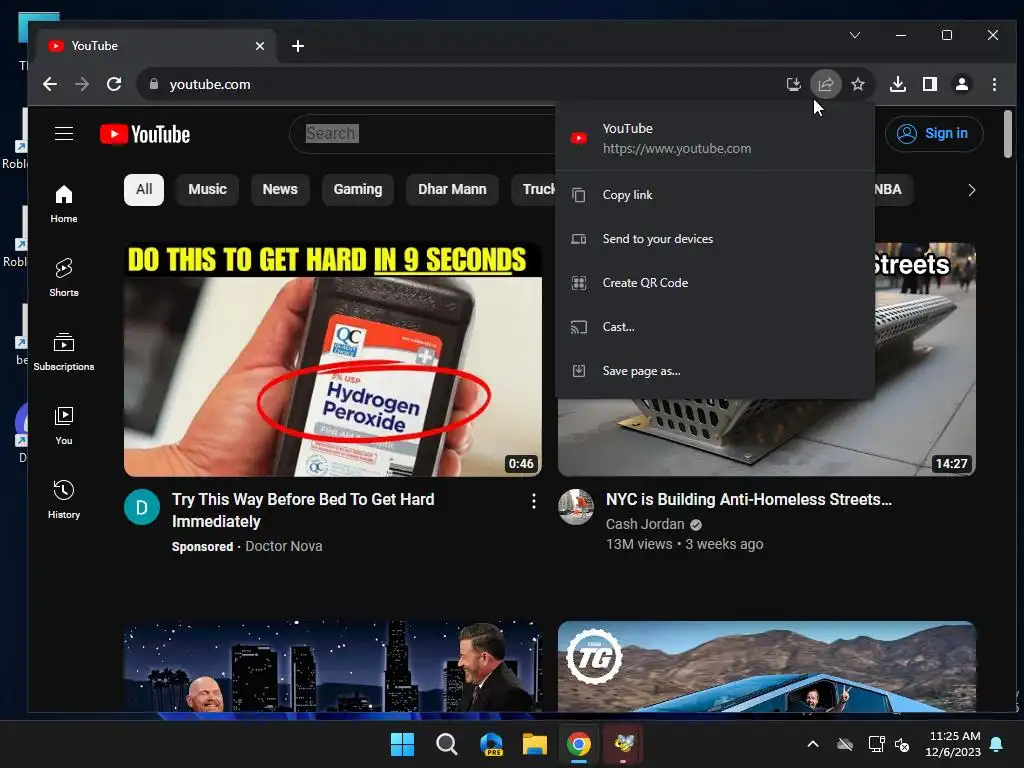Viewport: 1024px width, 768px height.
Task: Select the All filter chip
Action: point(144,189)
